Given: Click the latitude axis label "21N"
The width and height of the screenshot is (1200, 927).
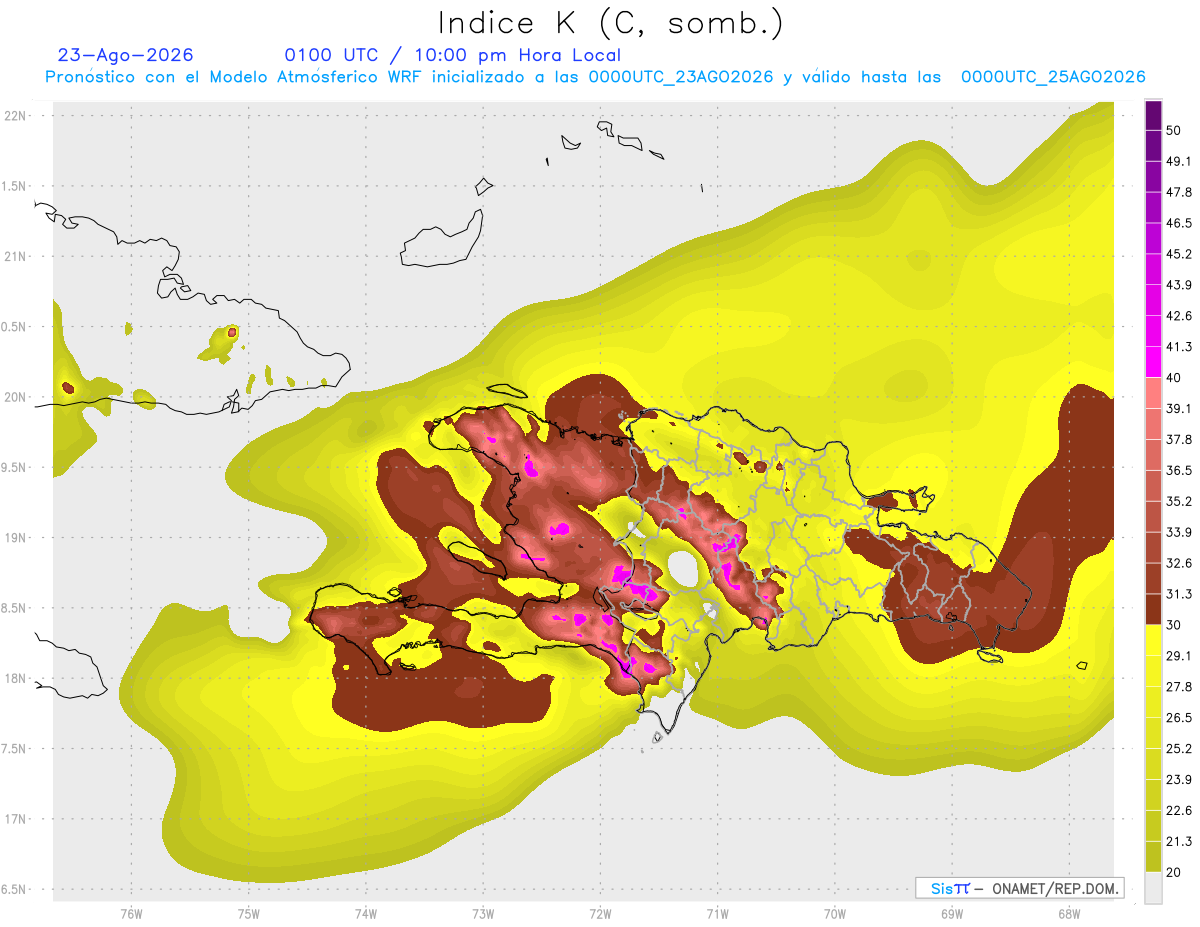Looking at the screenshot, I should pos(15,256).
